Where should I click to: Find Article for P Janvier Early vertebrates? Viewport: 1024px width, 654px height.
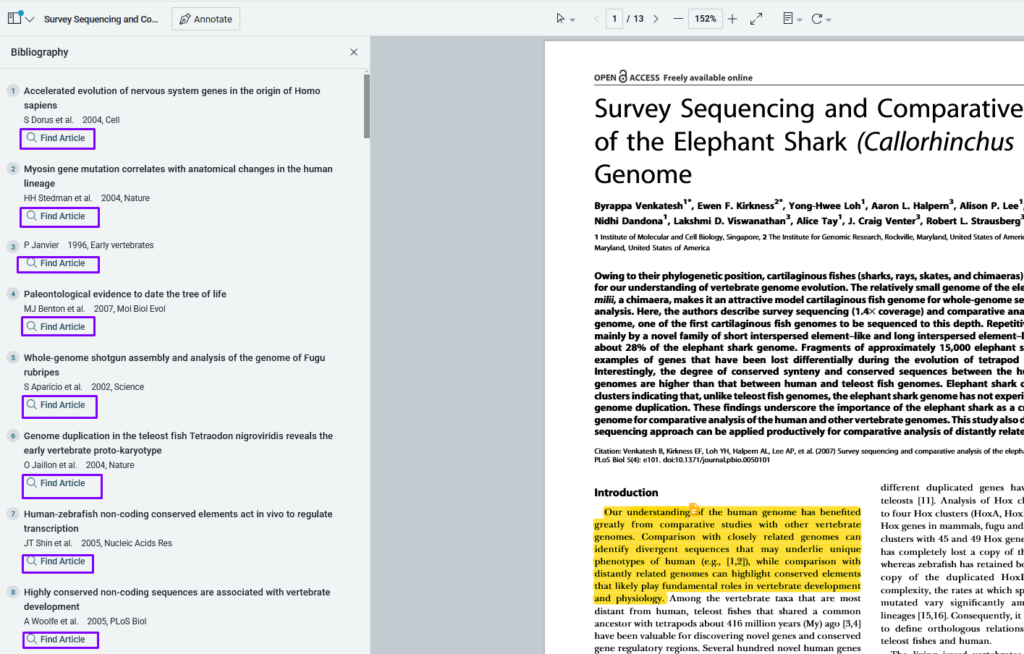pos(58,263)
